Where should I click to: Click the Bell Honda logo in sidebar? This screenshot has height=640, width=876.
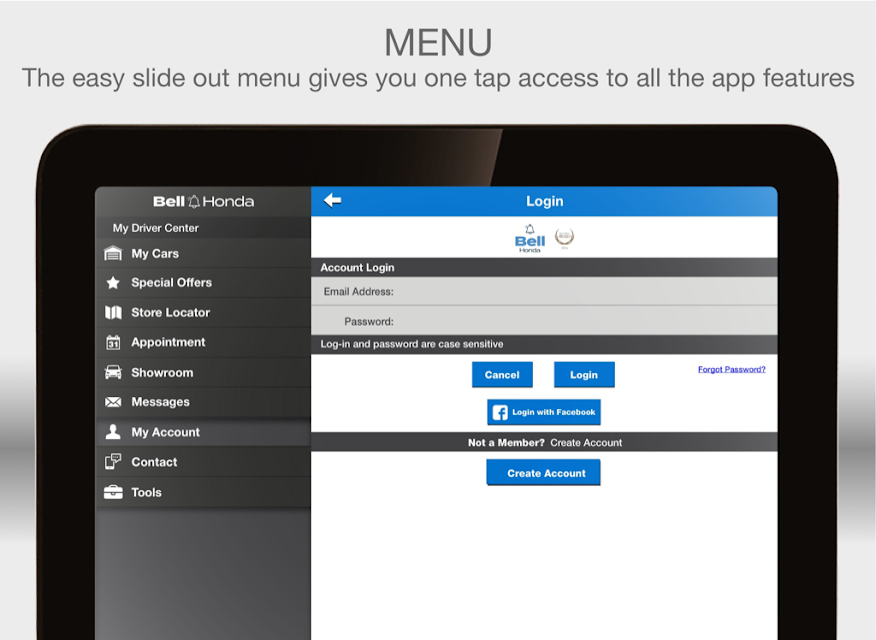[x=203, y=201]
